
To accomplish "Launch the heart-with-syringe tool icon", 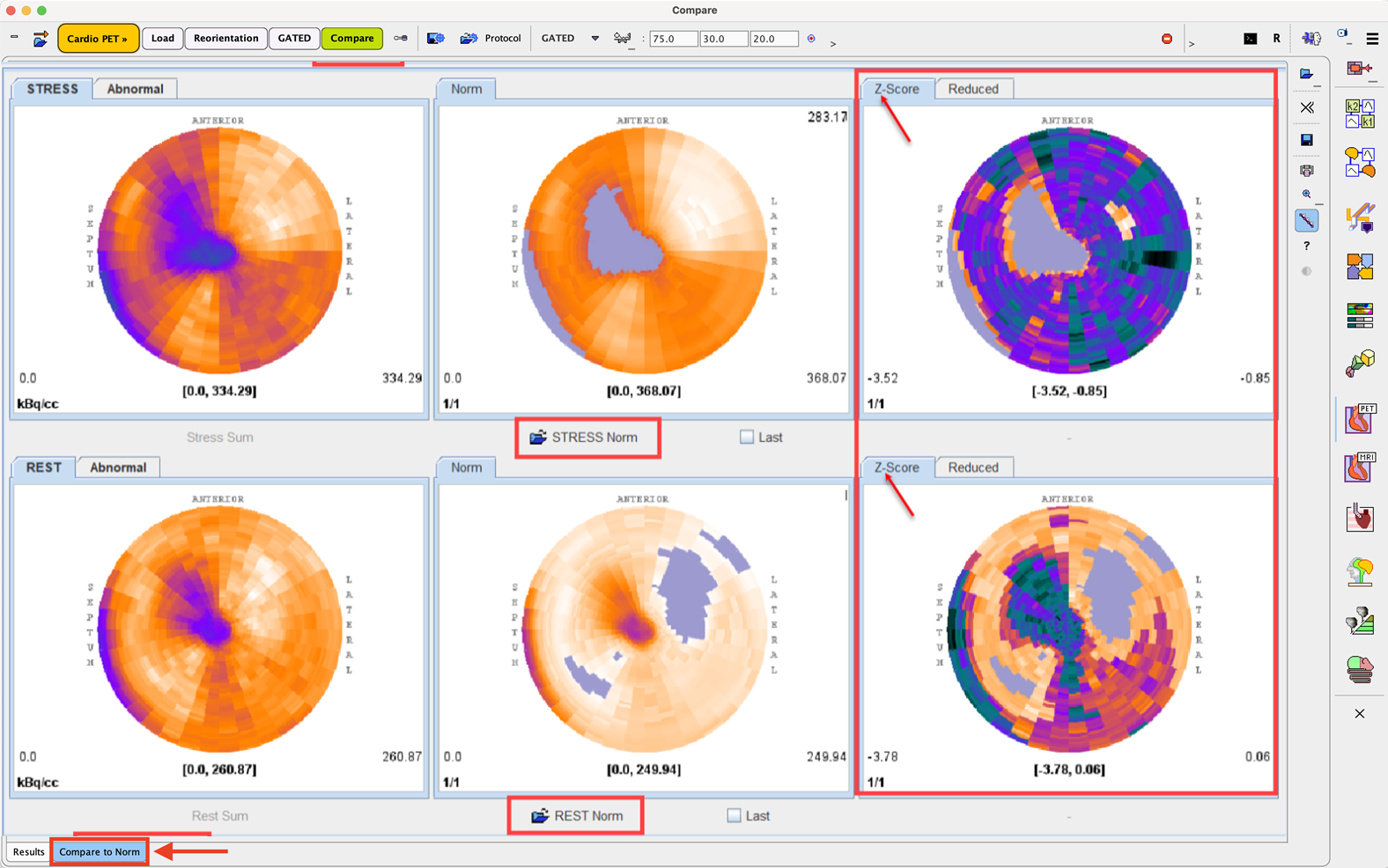I will pos(1360,518).
